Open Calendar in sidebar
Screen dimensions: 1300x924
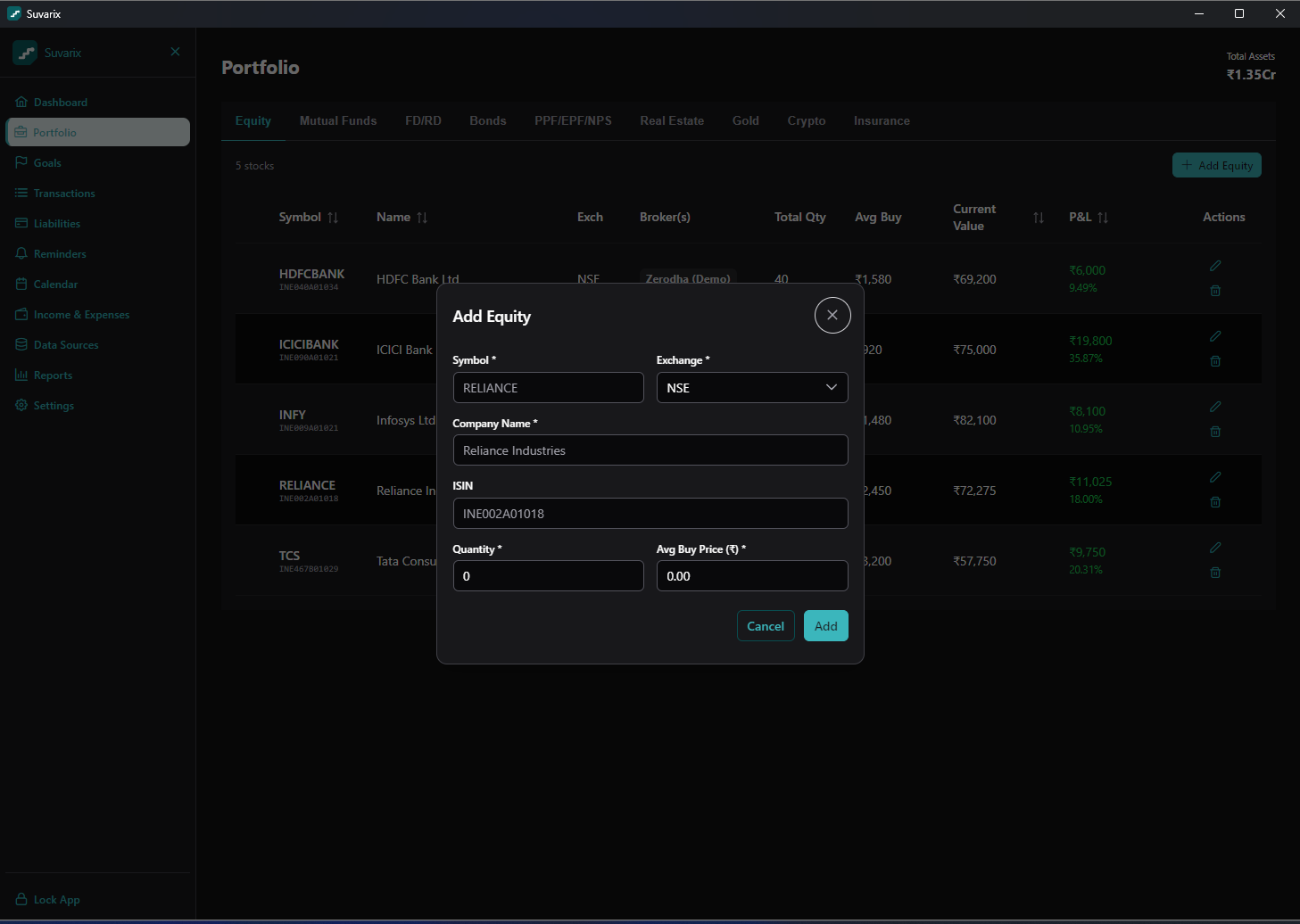click(x=97, y=285)
